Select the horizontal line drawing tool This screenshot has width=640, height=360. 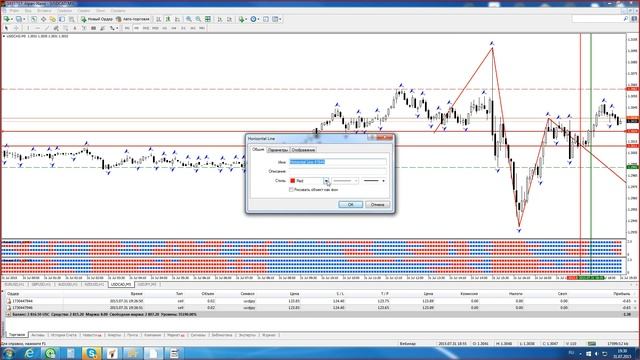coord(38,28)
